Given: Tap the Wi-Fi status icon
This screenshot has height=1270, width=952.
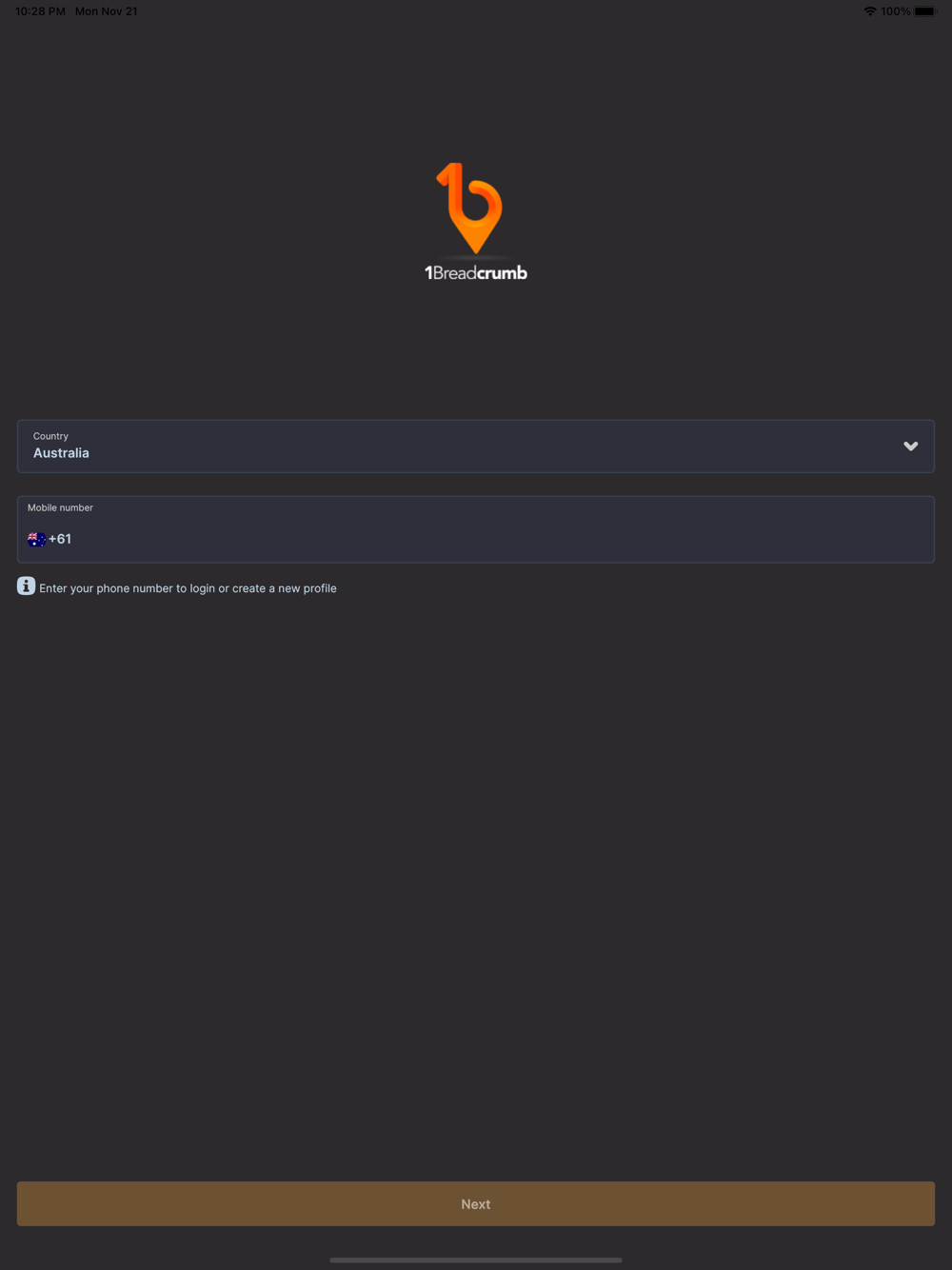Looking at the screenshot, I should pos(870,11).
